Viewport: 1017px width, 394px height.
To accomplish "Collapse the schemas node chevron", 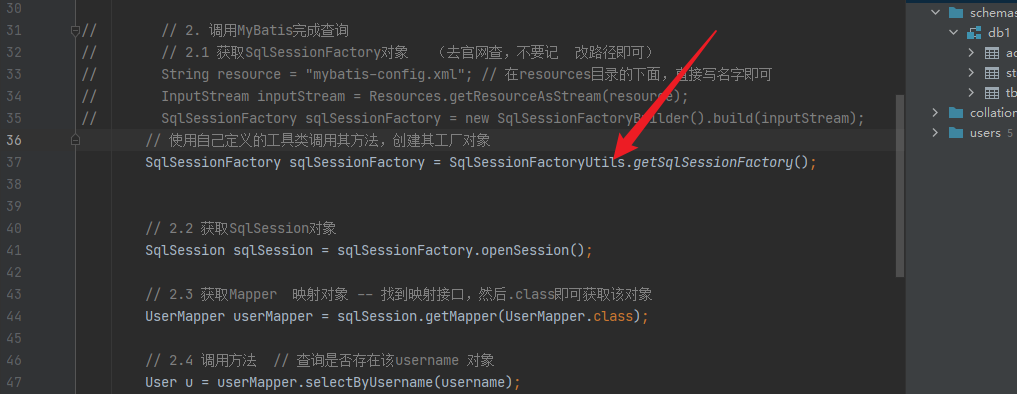I will (935, 12).
